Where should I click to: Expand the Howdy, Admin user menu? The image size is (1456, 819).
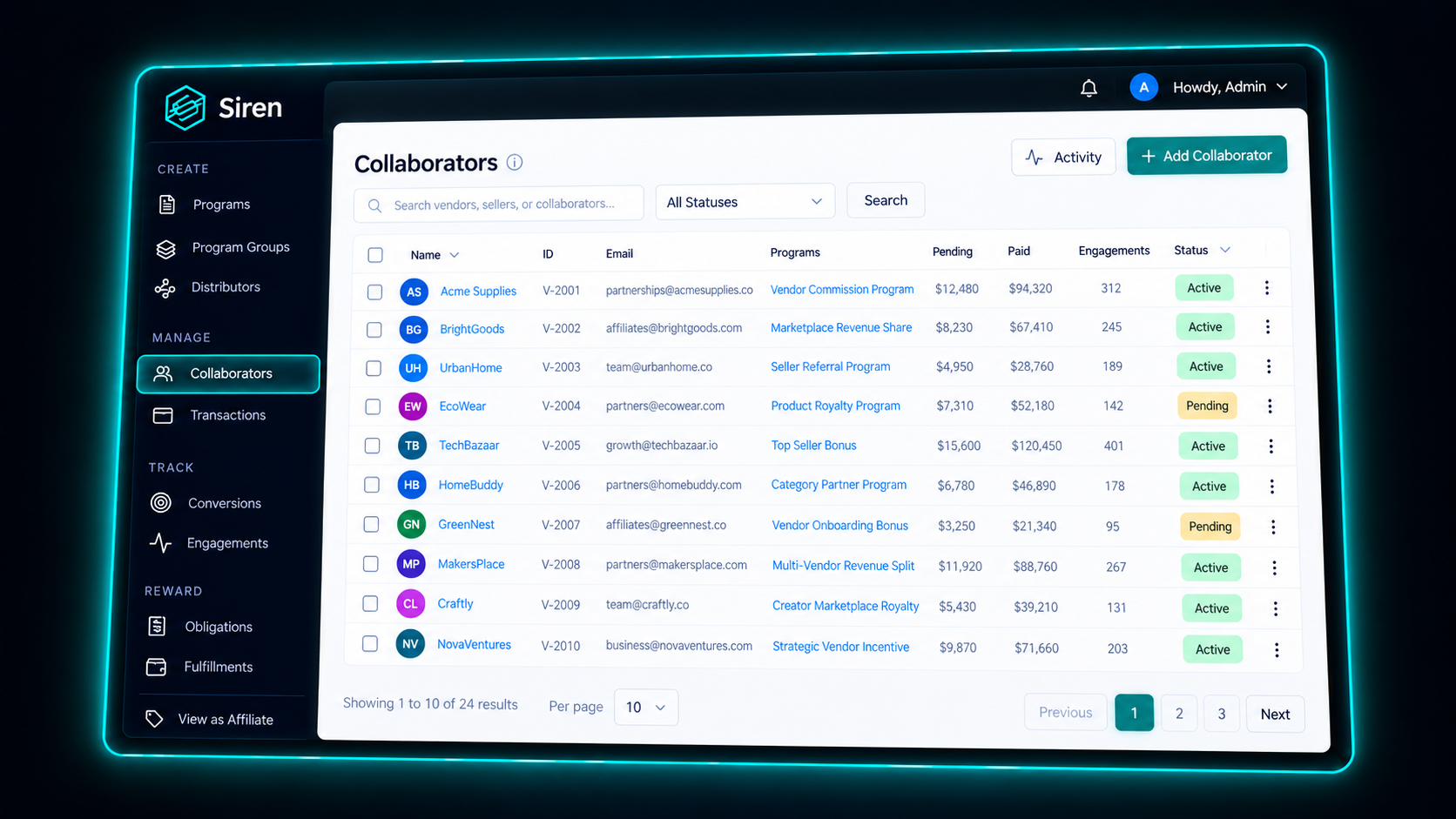click(x=1230, y=87)
